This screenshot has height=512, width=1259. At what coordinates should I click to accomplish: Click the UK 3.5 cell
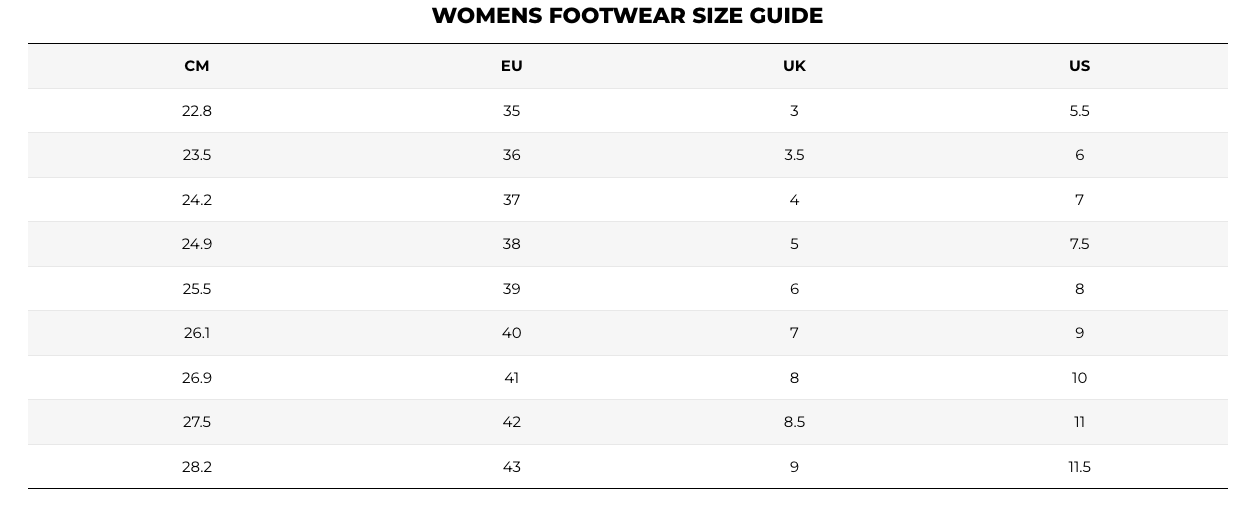[x=794, y=155]
